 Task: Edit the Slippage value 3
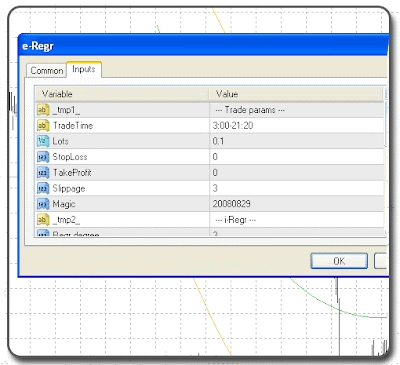(x=297, y=188)
